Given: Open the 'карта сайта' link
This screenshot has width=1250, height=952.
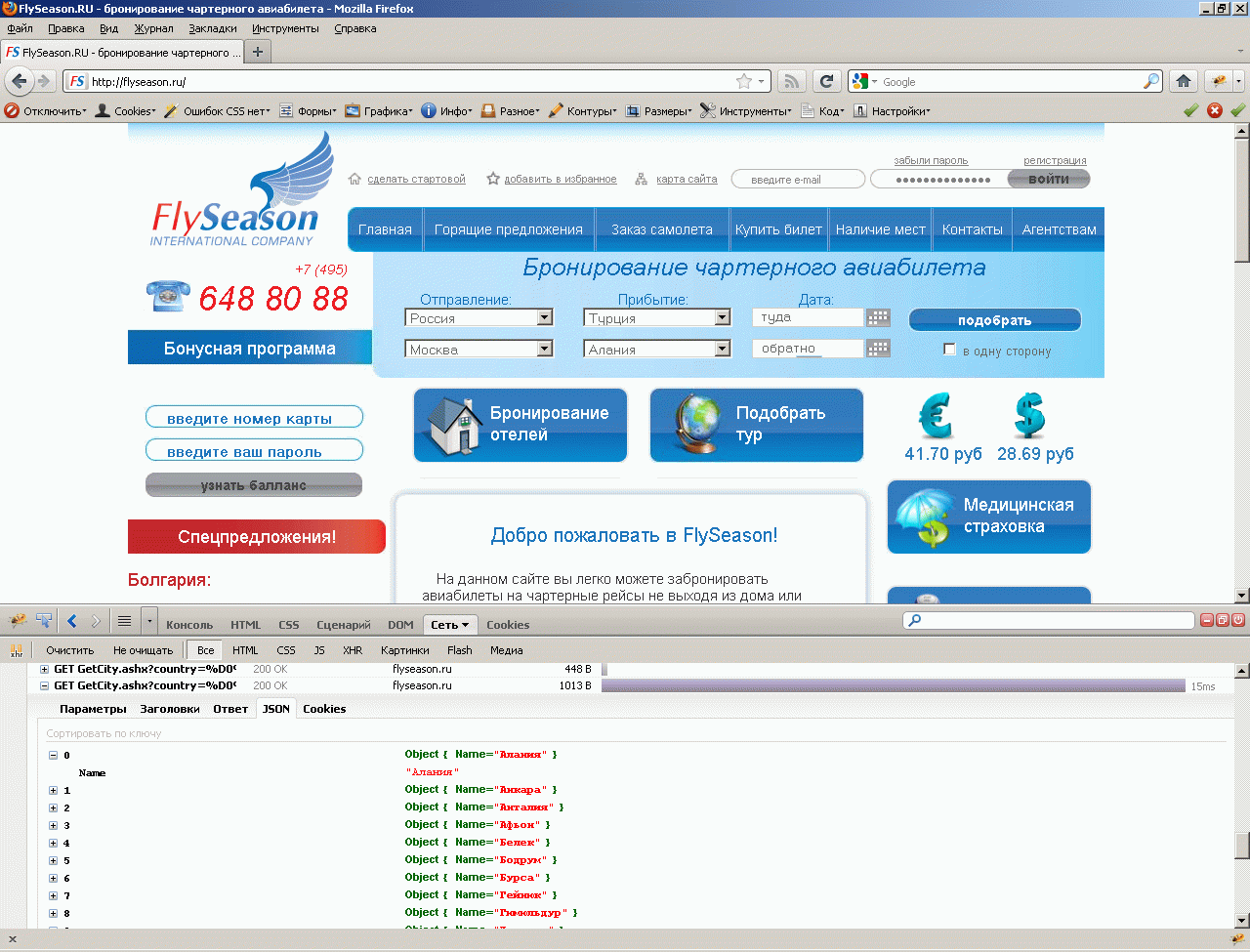Looking at the screenshot, I should 687,180.
